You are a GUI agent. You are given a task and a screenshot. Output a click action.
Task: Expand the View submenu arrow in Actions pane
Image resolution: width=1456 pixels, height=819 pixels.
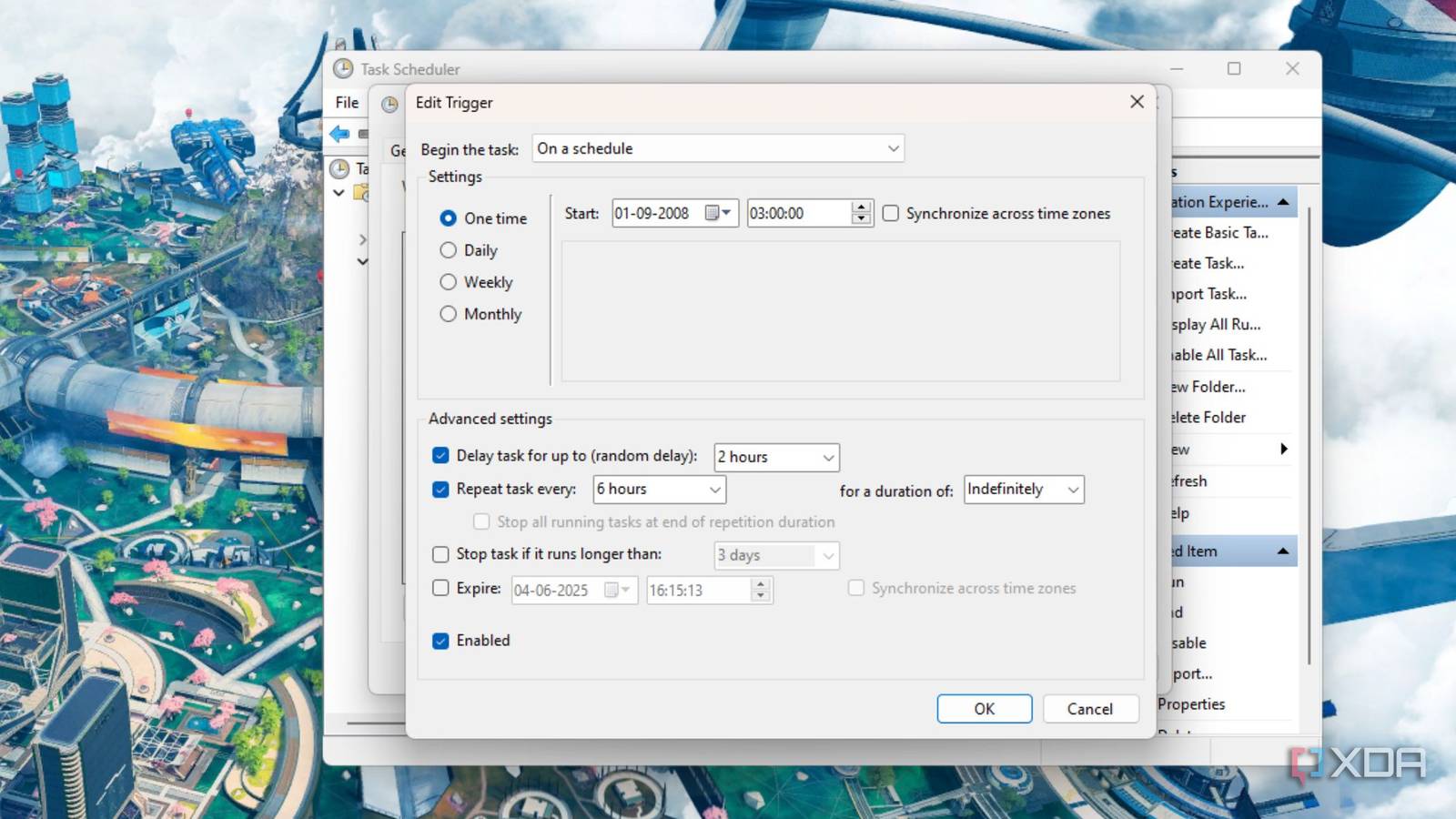[1283, 449]
